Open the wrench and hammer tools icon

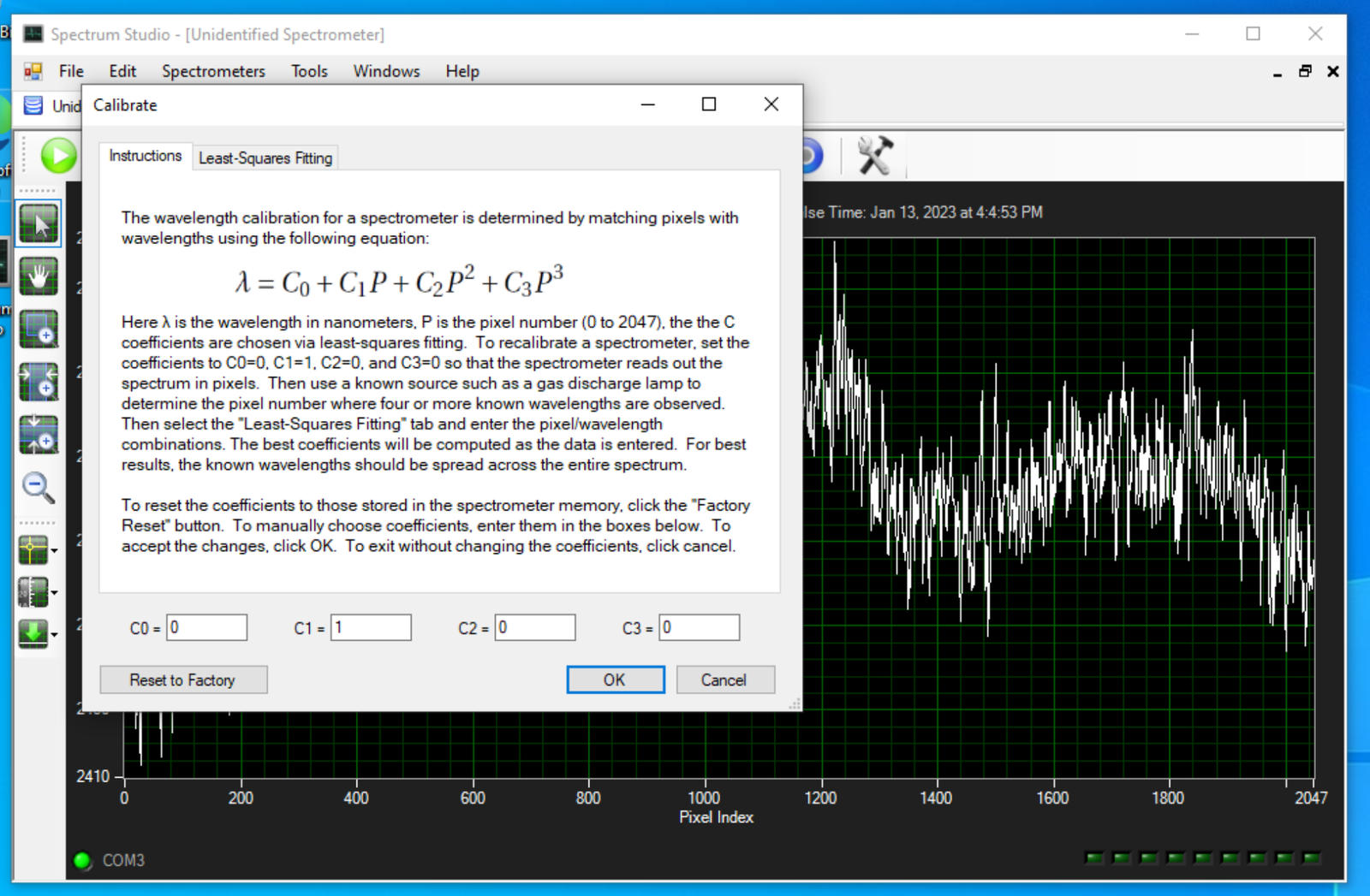pyautogui.click(x=874, y=156)
